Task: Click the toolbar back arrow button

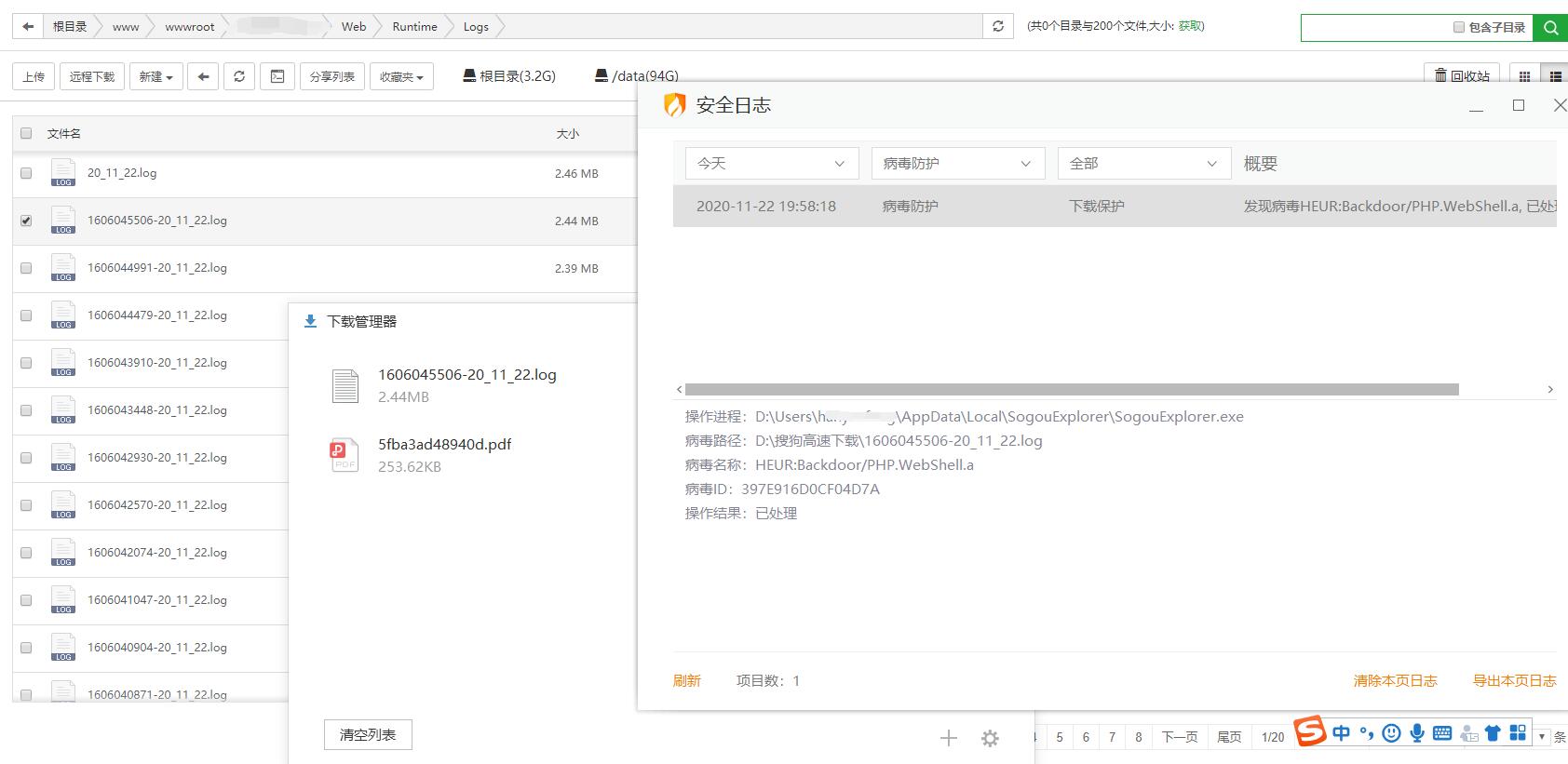Action: point(203,76)
